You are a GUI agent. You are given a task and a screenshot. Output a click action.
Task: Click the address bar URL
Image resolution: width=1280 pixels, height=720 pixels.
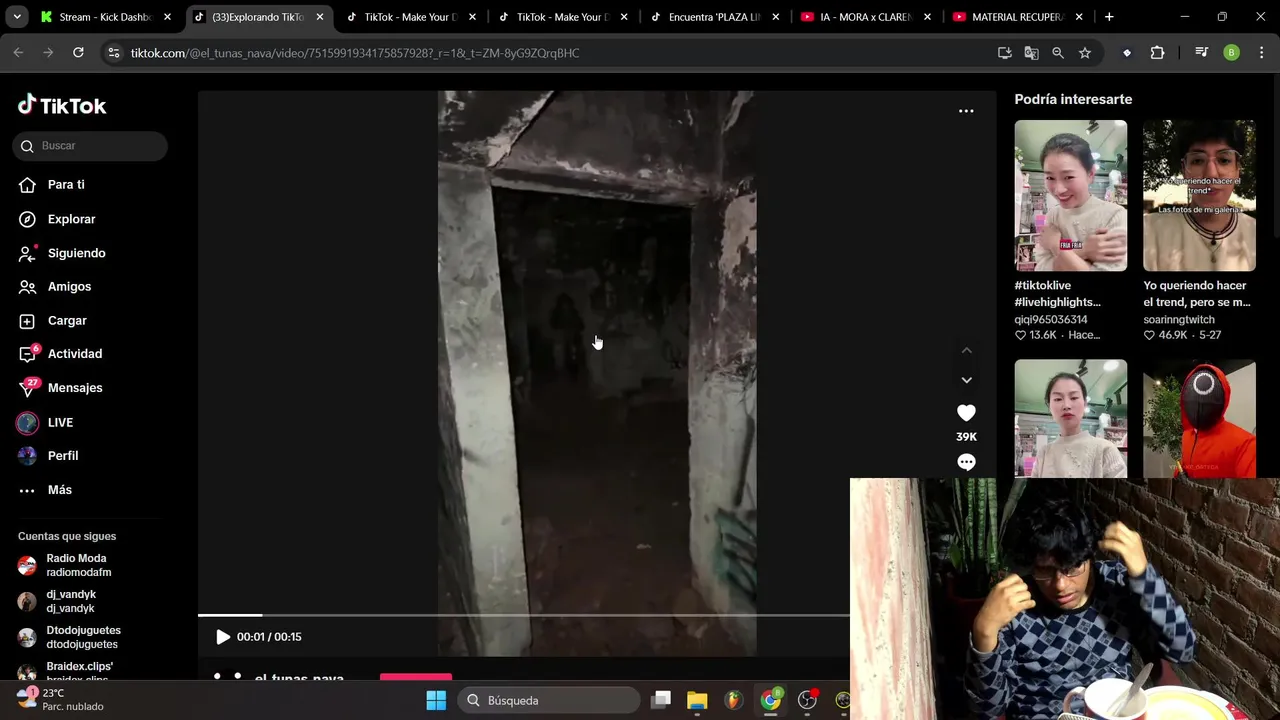355,53
